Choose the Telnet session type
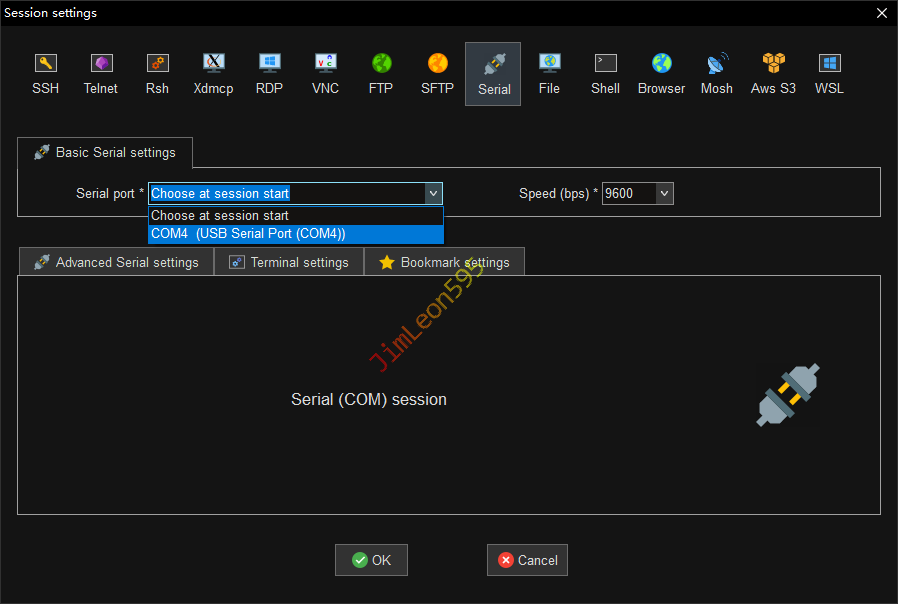Image resolution: width=898 pixels, height=604 pixels. (101, 73)
